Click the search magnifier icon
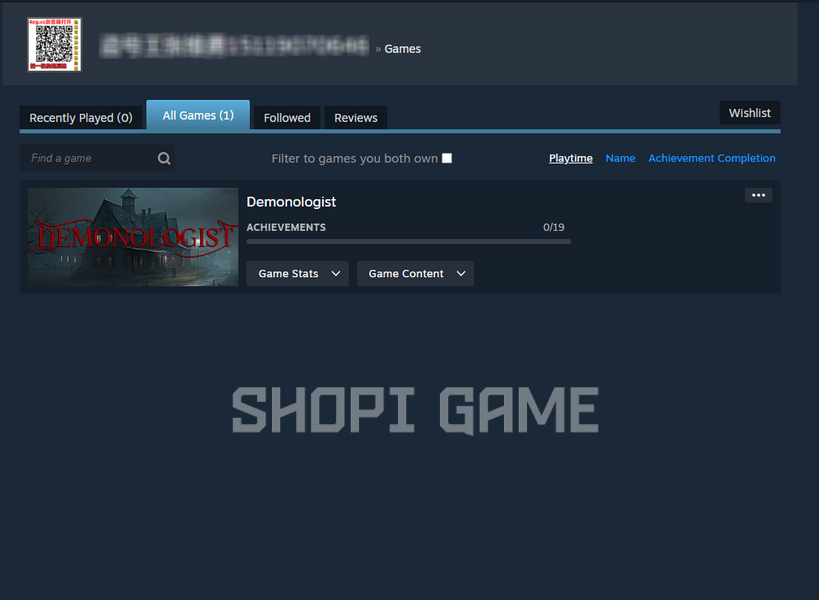The height and width of the screenshot is (600, 819). (x=164, y=158)
